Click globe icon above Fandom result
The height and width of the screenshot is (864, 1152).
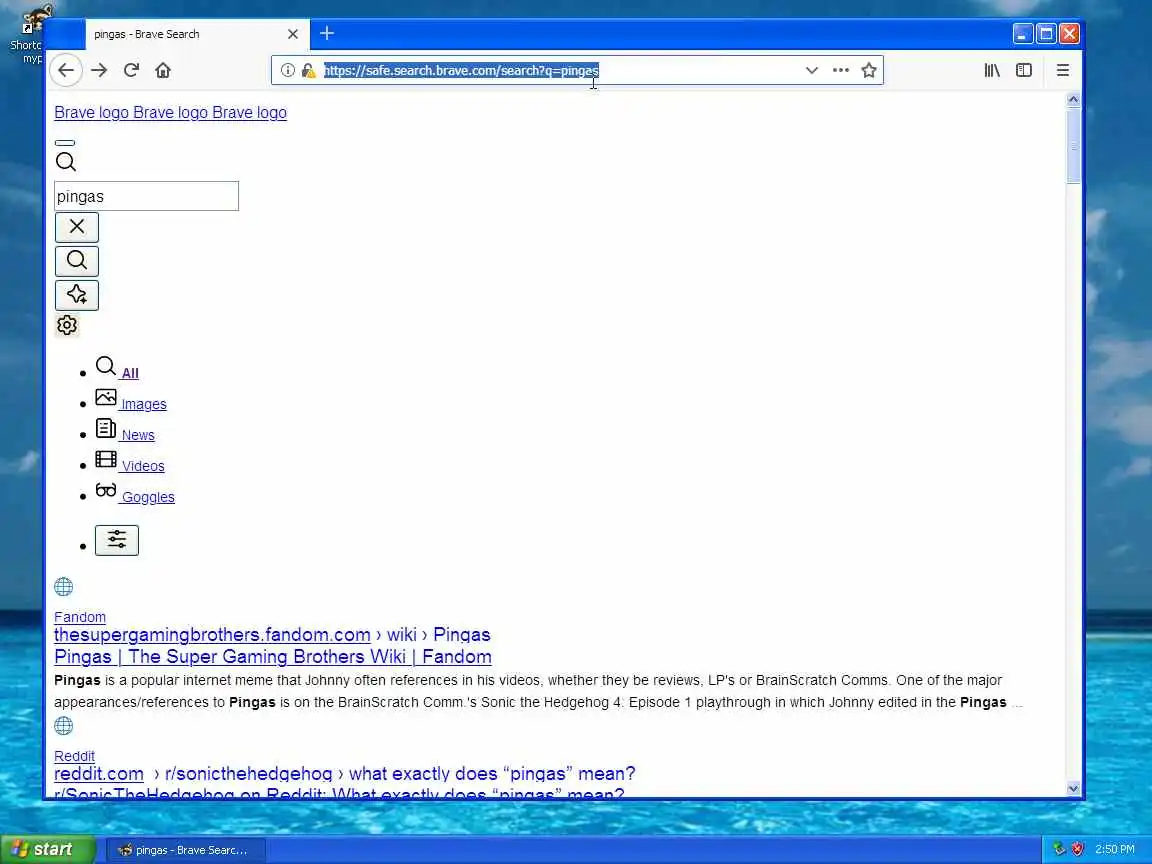pyautogui.click(x=64, y=587)
